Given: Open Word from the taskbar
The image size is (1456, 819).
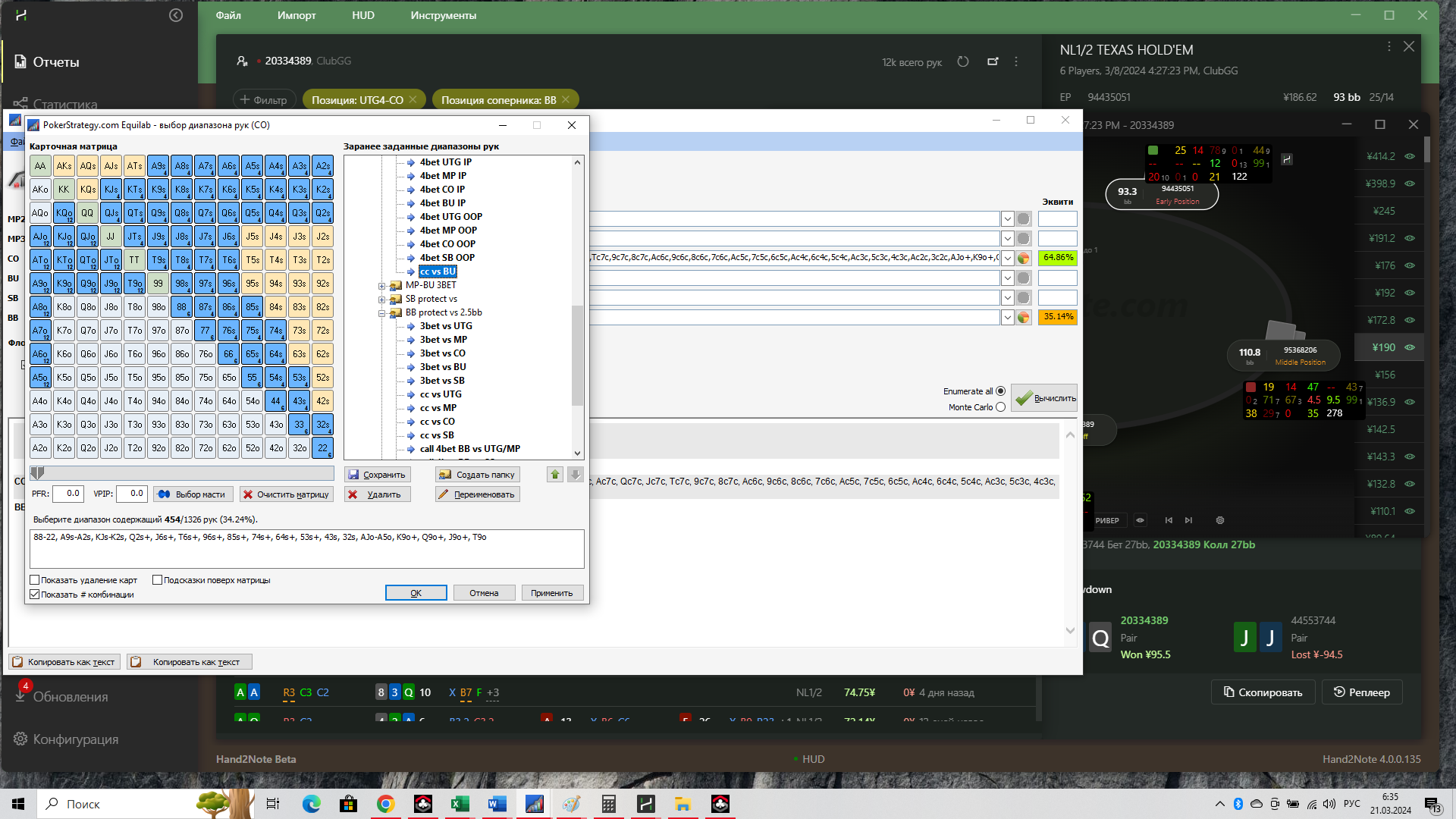Looking at the screenshot, I should (x=497, y=804).
